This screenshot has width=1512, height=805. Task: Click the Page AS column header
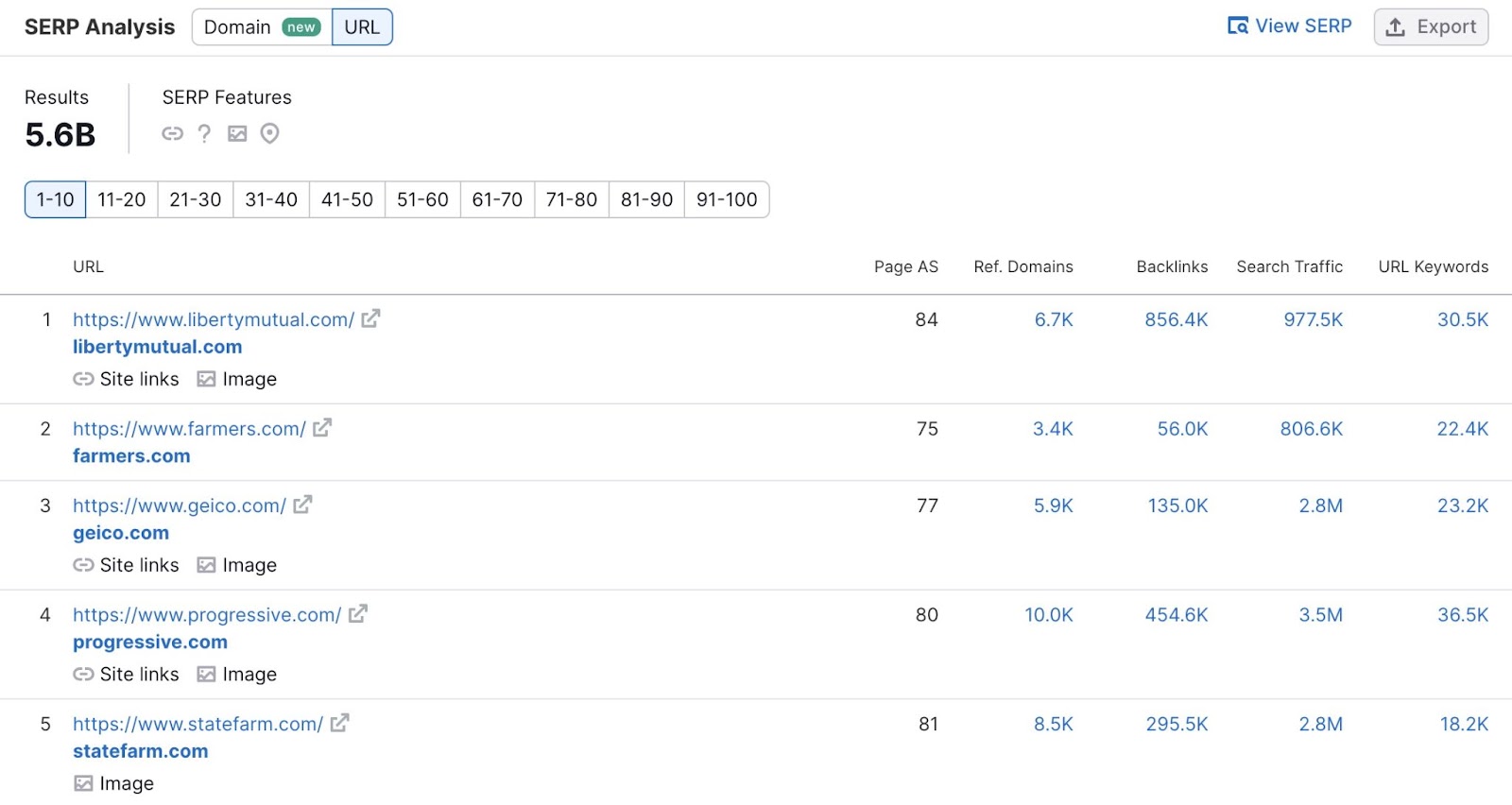tap(906, 266)
